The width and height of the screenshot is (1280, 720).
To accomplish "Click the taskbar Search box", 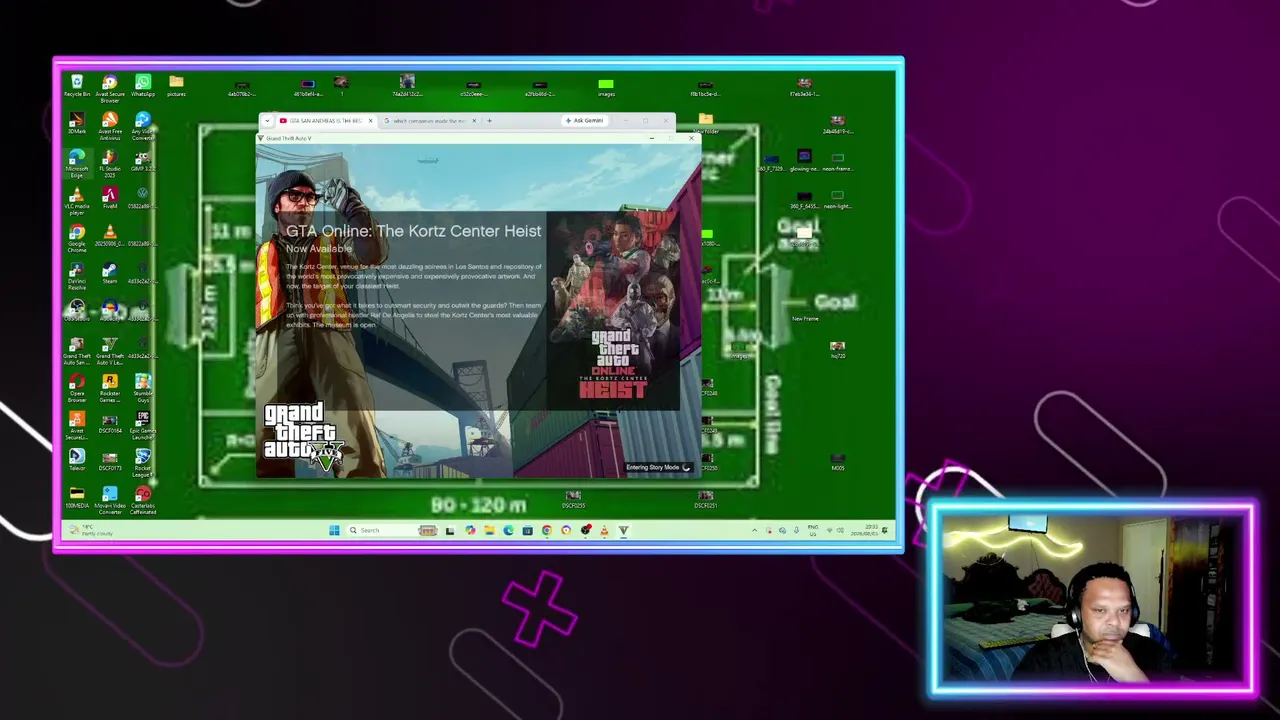I will click(392, 530).
